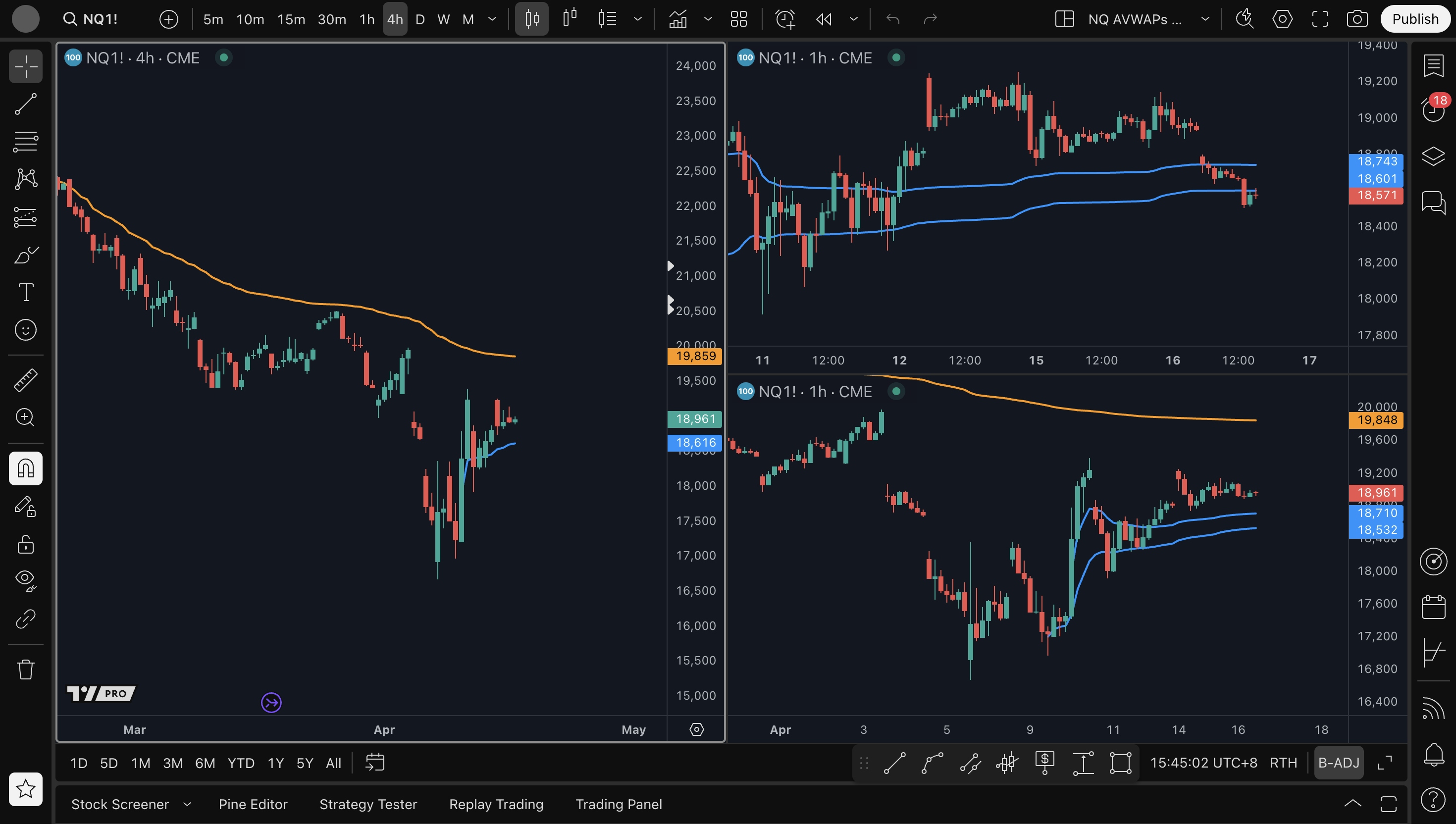Open the Indicators chart icon
This screenshot has height=824, width=1456.
coord(678,19)
